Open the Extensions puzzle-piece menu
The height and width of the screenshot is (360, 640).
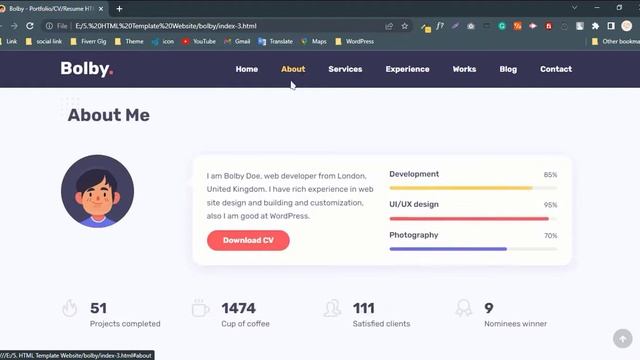coord(595,26)
